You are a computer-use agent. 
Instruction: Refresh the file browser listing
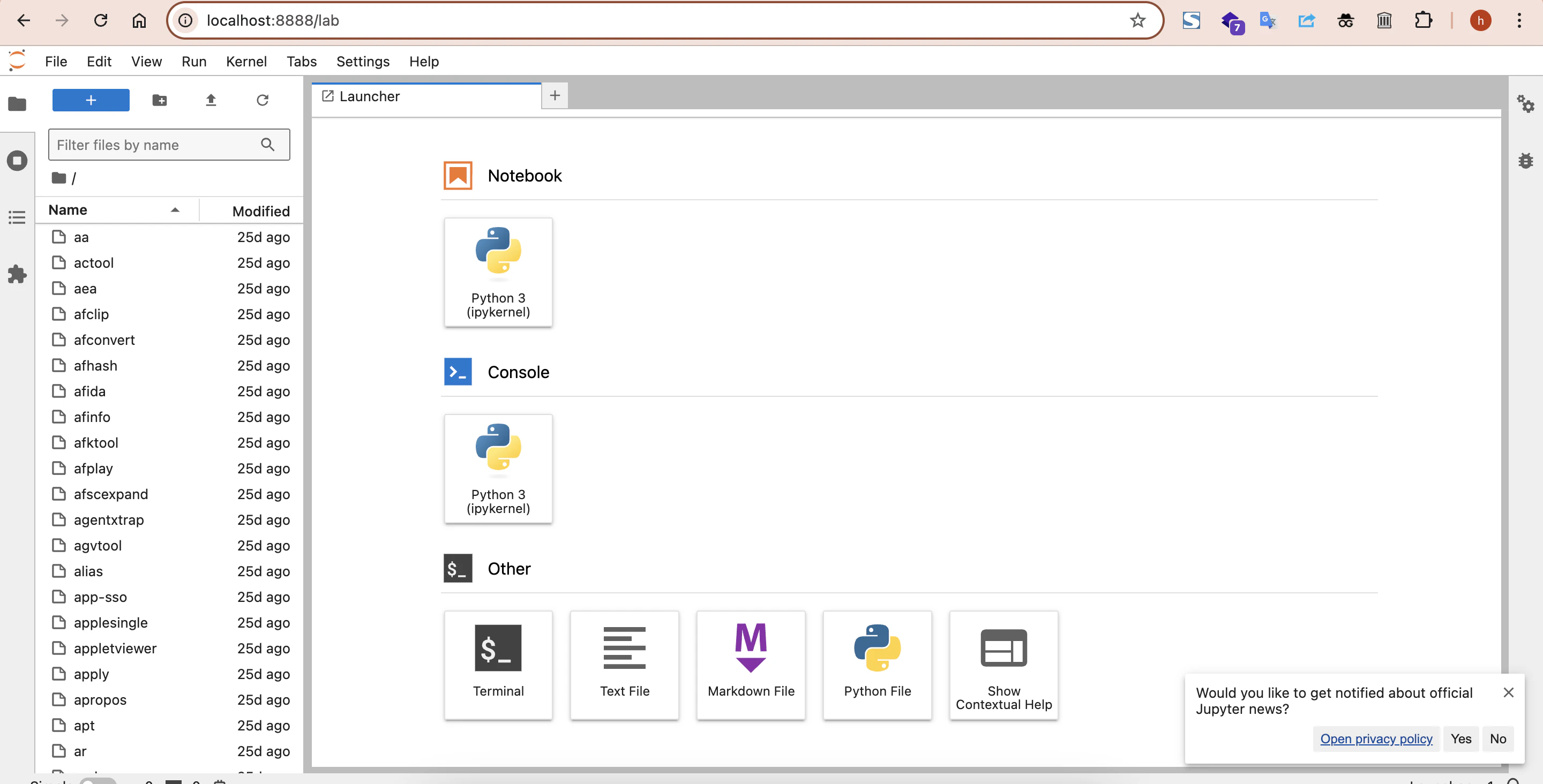point(263,100)
